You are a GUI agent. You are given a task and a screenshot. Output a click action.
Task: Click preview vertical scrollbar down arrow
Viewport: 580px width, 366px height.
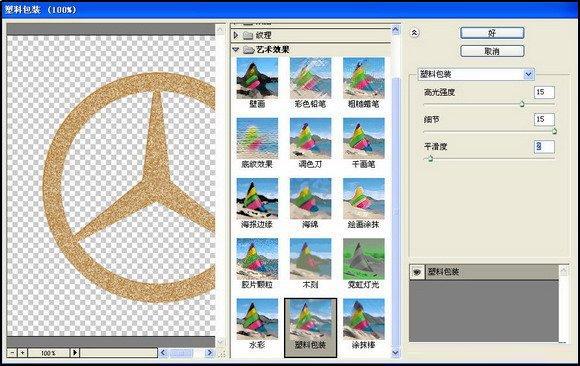click(x=220, y=342)
